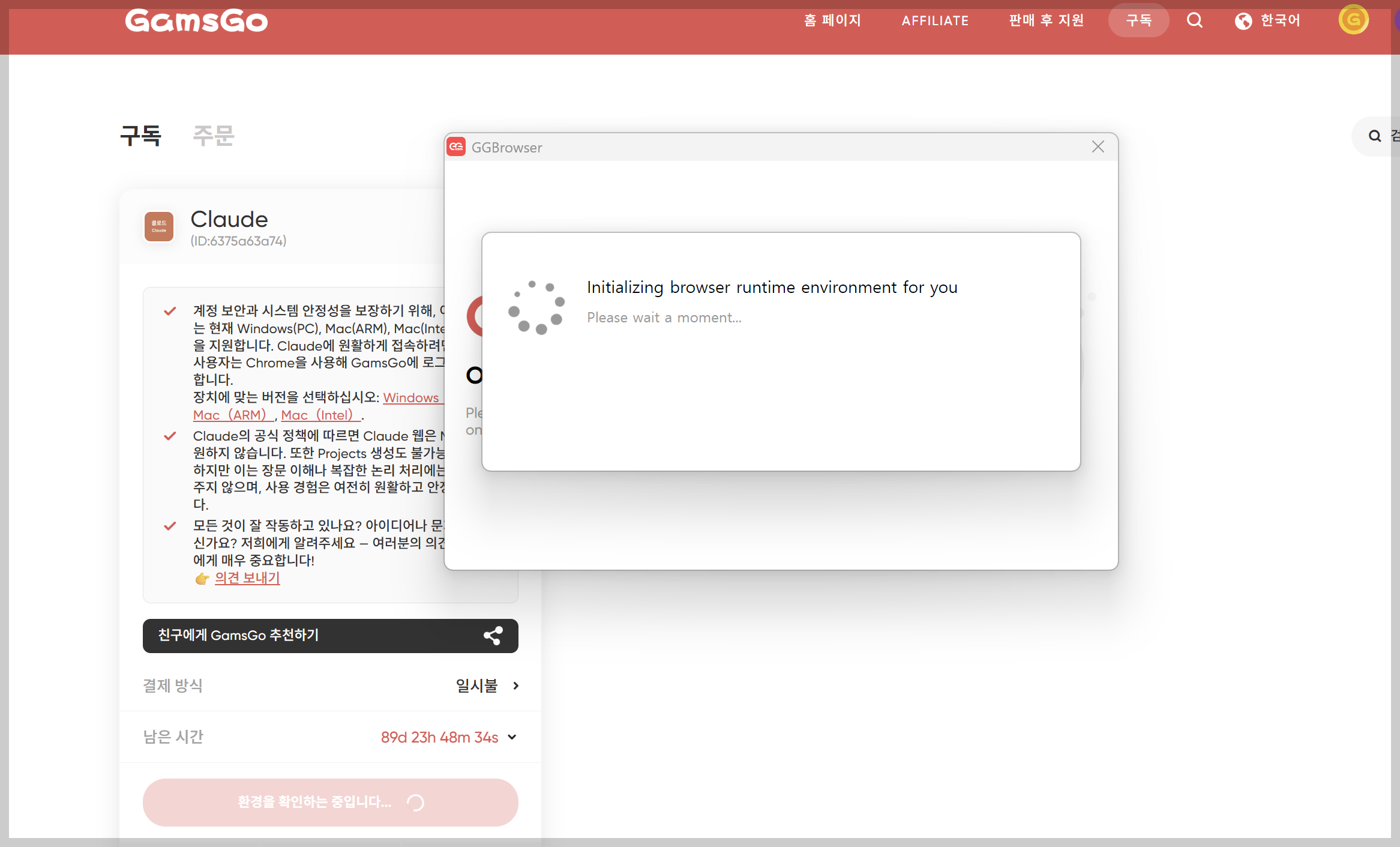
Task: Open the payment method chevron (일시불)
Action: [x=515, y=686]
